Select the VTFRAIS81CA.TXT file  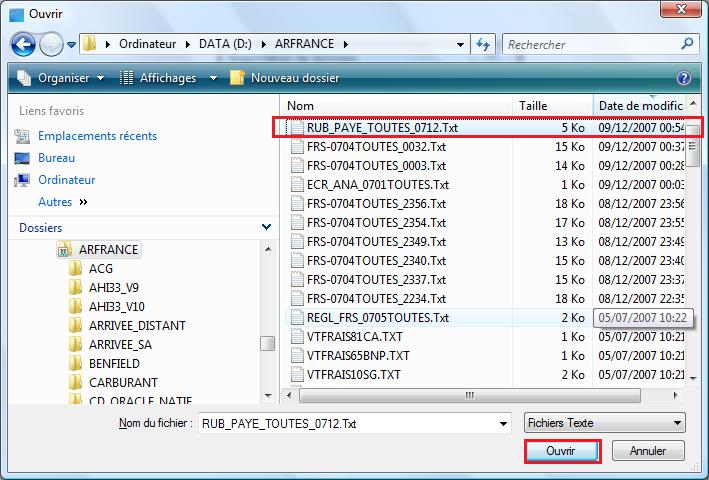tap(354, 336)
